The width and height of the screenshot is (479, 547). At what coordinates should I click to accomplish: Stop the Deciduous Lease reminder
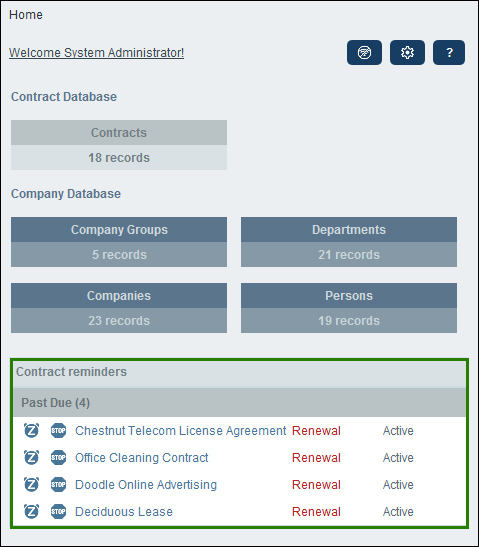coord(58,511)
